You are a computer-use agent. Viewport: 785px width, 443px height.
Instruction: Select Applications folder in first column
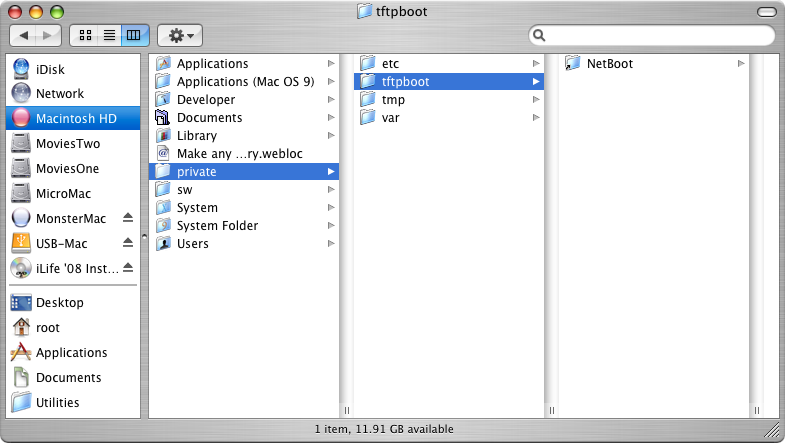pyautogui.click(x=244, y=64)
